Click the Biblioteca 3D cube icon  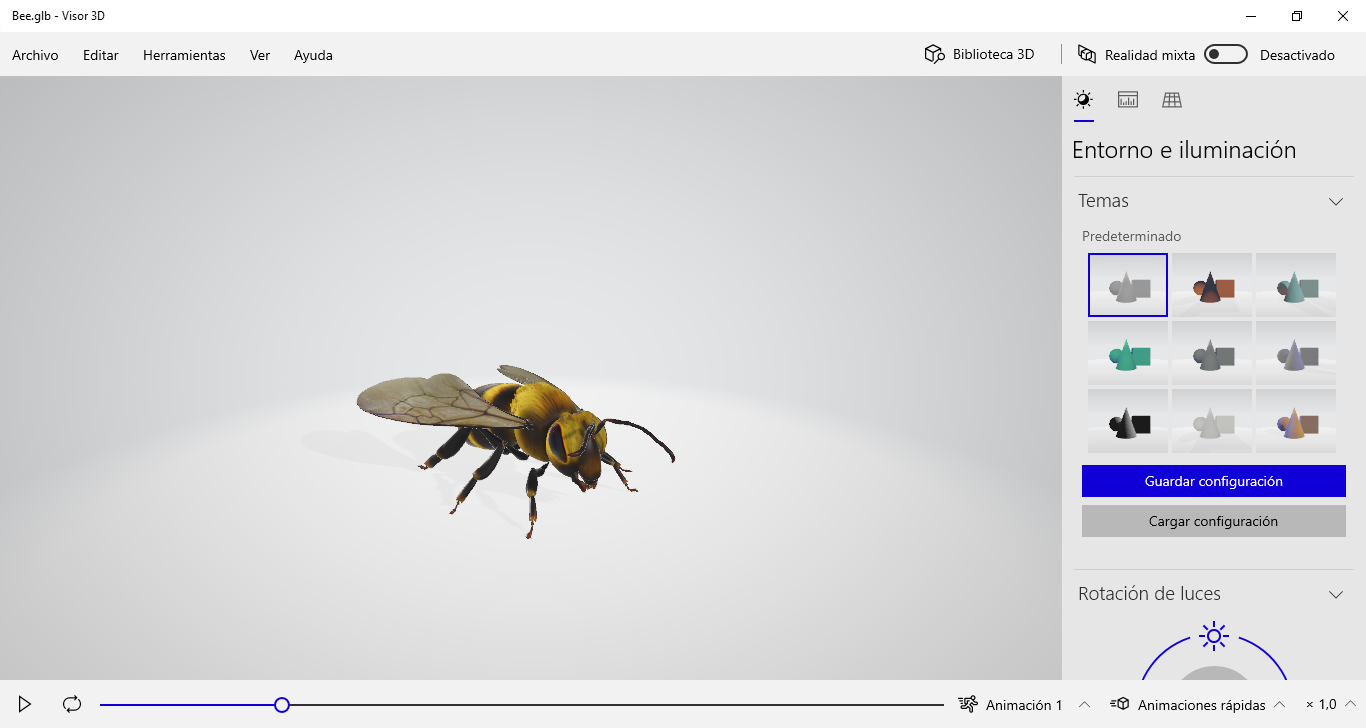[934, 54]
